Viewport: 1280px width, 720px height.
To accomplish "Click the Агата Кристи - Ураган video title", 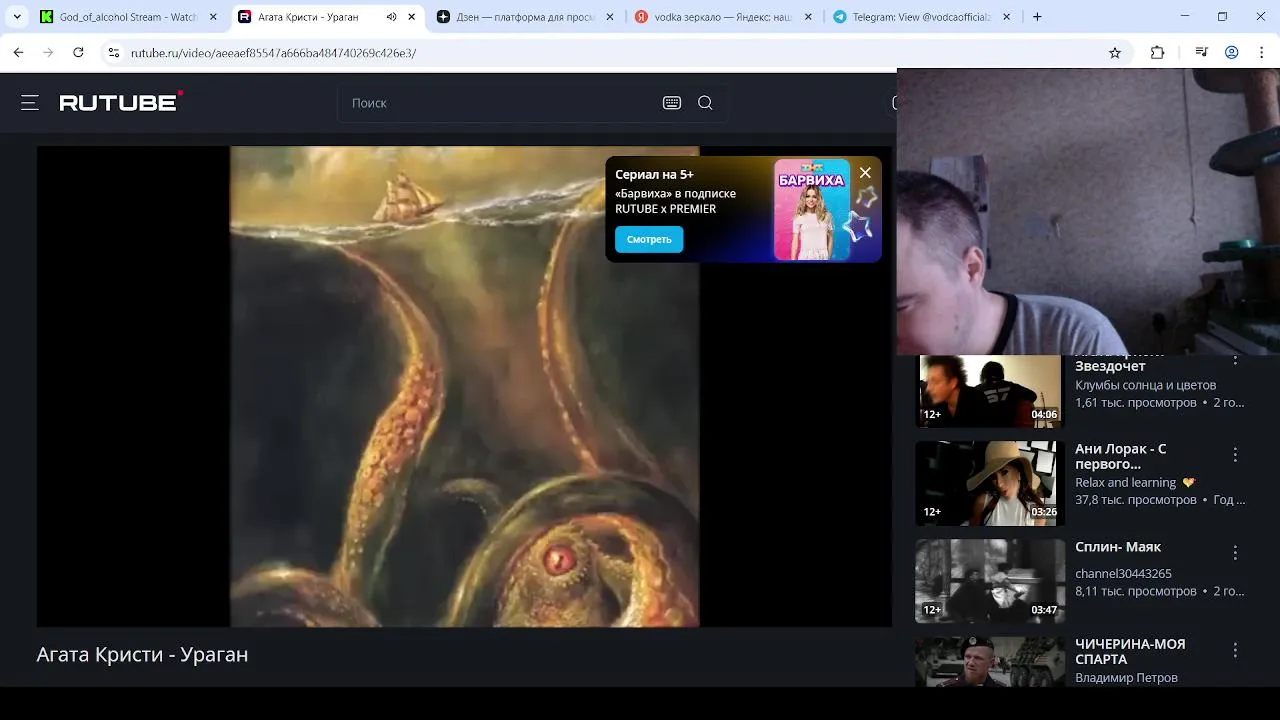I will (x=142, y=654).
